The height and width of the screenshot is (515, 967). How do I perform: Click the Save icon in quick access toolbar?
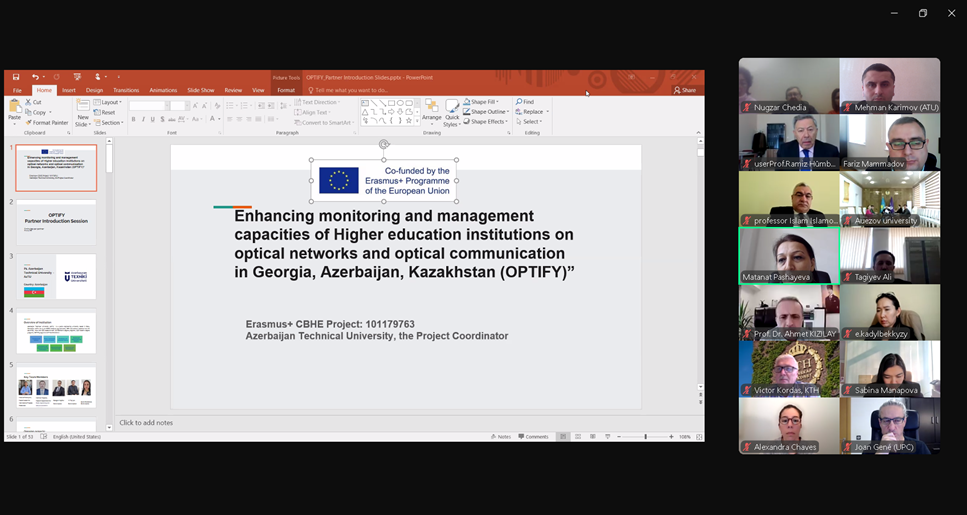click(16, 77)
